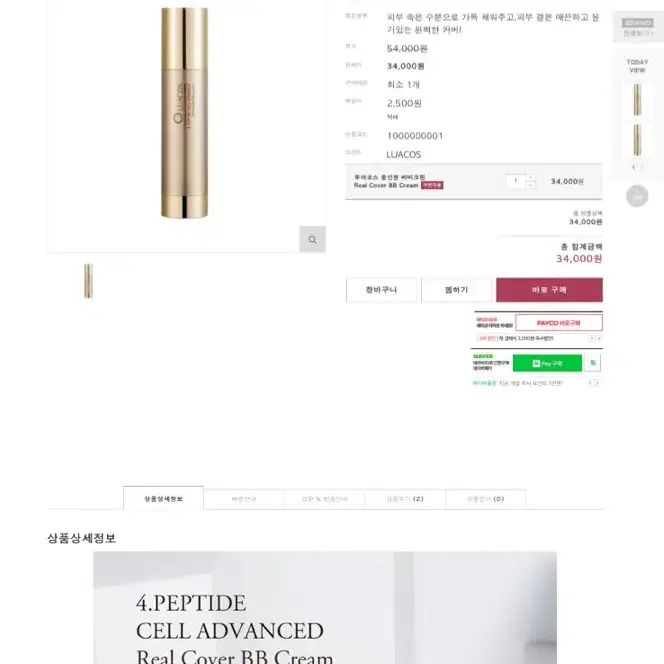
Task: Click the green N Pay 구매 button
Action: pos(547,363)
